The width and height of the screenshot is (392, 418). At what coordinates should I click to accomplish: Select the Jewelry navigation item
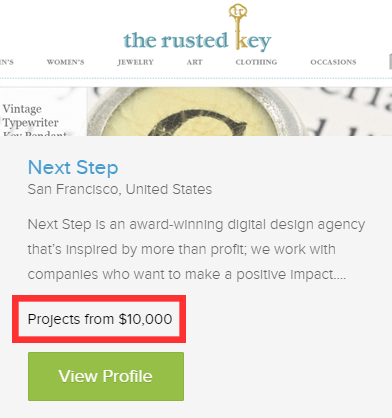tap(135, 62)
